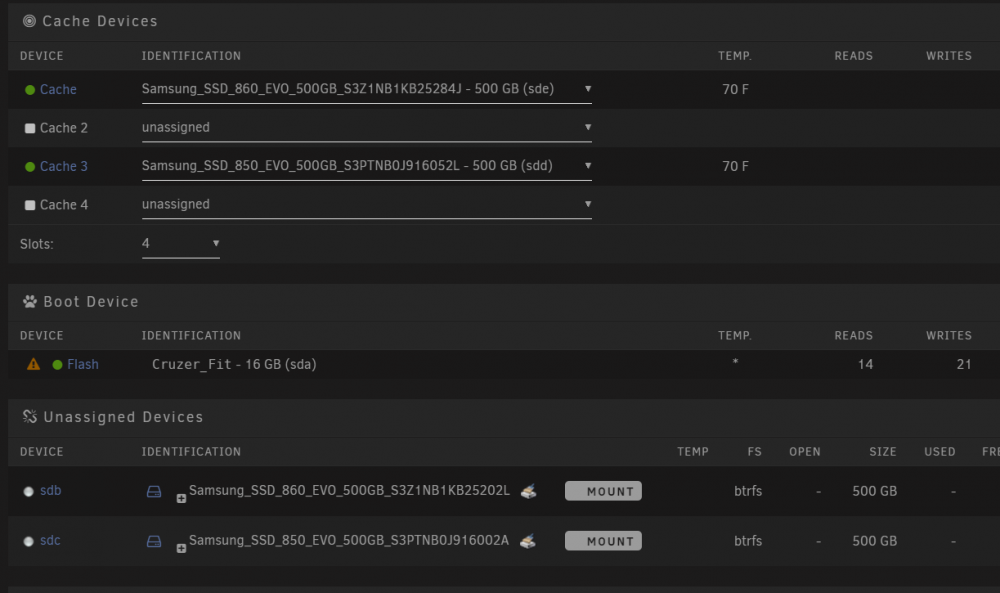Image resolution: width=1000 pixels, height=593 pixels.
Task: Click the Boot Device paw icon
Action: [30, 302]
